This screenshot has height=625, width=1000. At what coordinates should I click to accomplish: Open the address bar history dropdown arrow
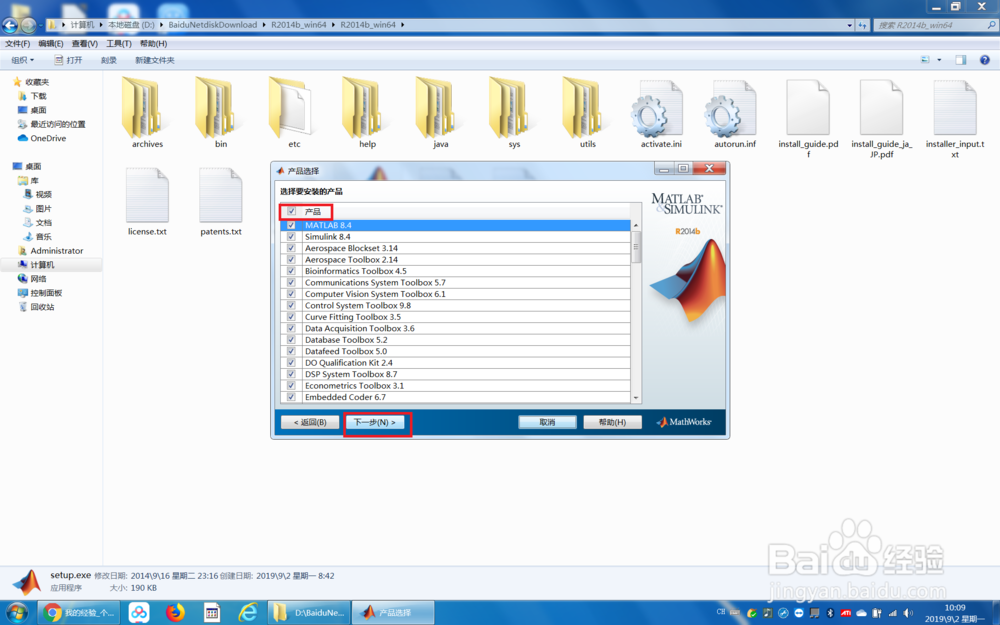coord(849,26)
